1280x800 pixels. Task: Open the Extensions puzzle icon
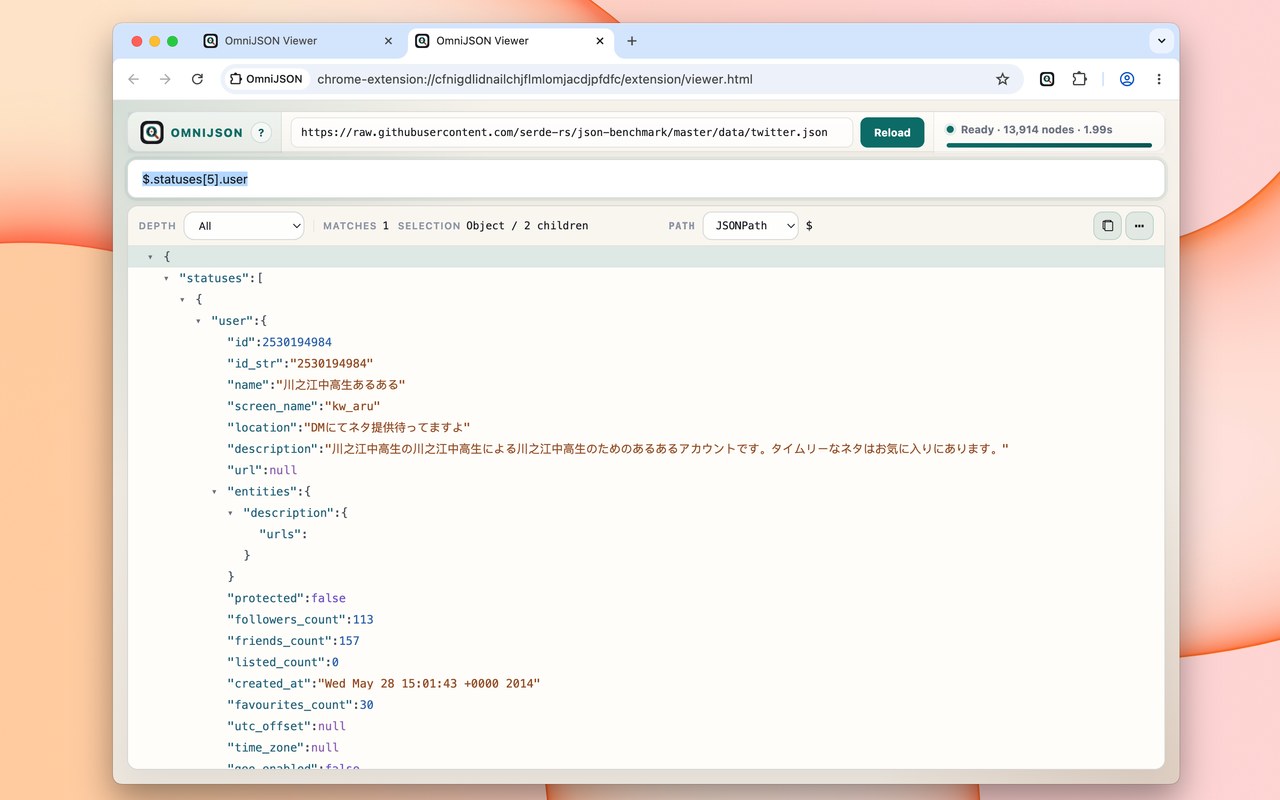pyautogui.click(x=1079, y=79)
